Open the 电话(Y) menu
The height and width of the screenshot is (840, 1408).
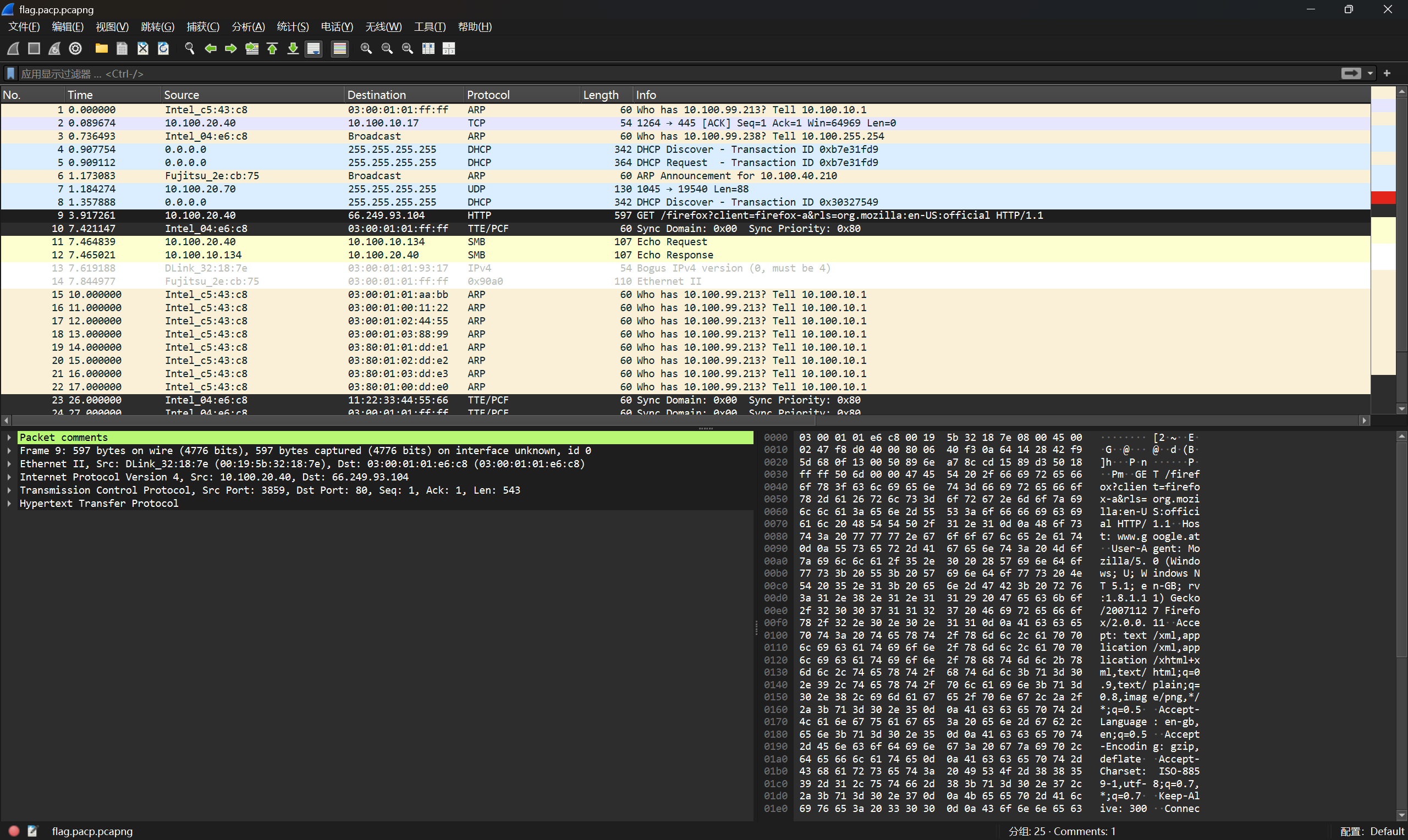pyautogui.click(x=337, y=26)
